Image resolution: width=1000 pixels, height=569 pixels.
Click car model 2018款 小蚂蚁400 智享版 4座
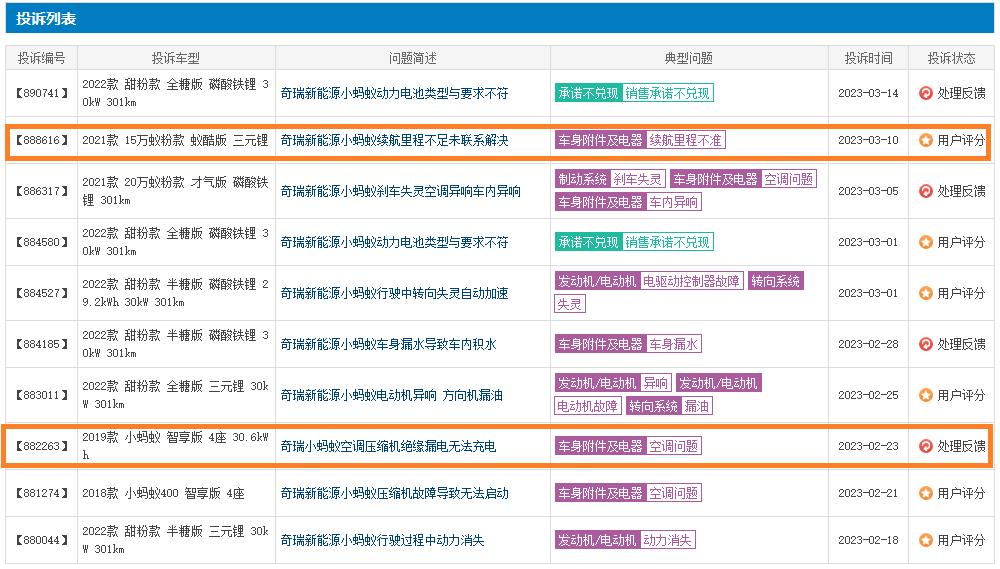click(x=163, y=493)
